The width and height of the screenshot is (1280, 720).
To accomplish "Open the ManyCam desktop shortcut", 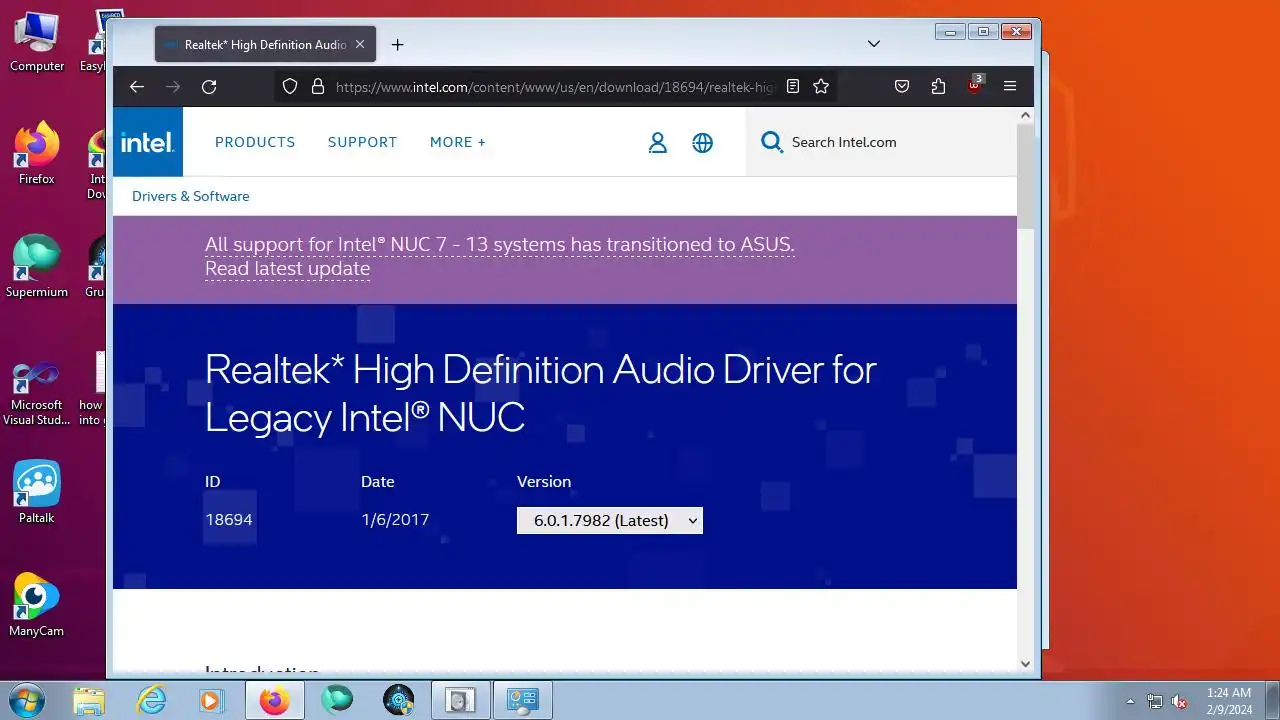I will tap(37, 605).
